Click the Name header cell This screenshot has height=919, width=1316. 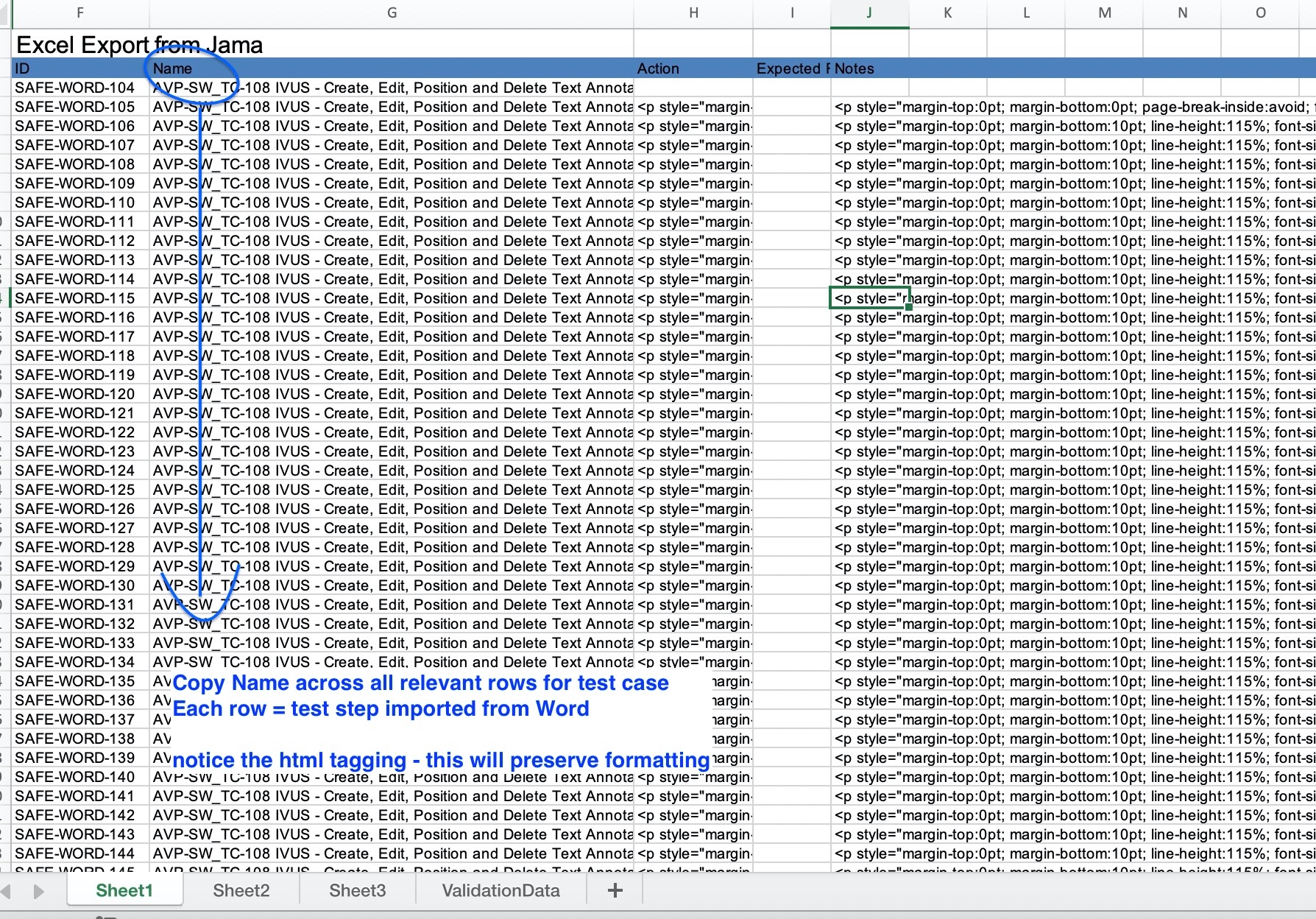(x=392, y=68)
